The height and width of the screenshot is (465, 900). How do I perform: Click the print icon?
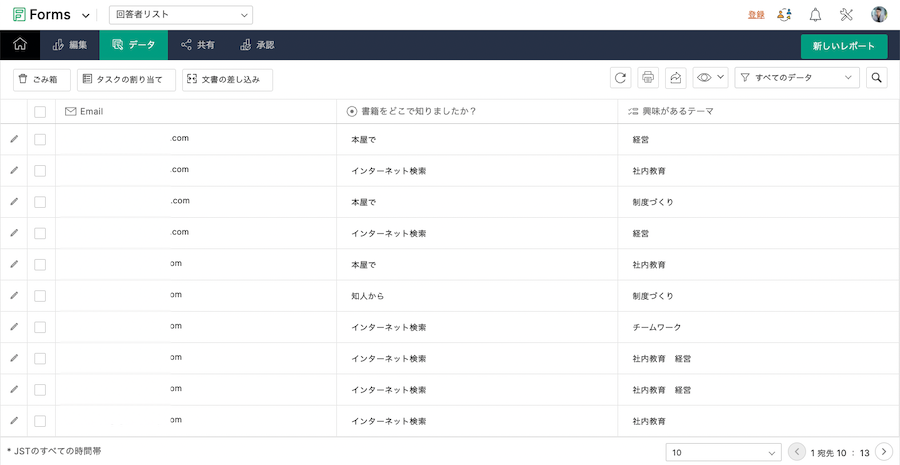pos(648,78)
